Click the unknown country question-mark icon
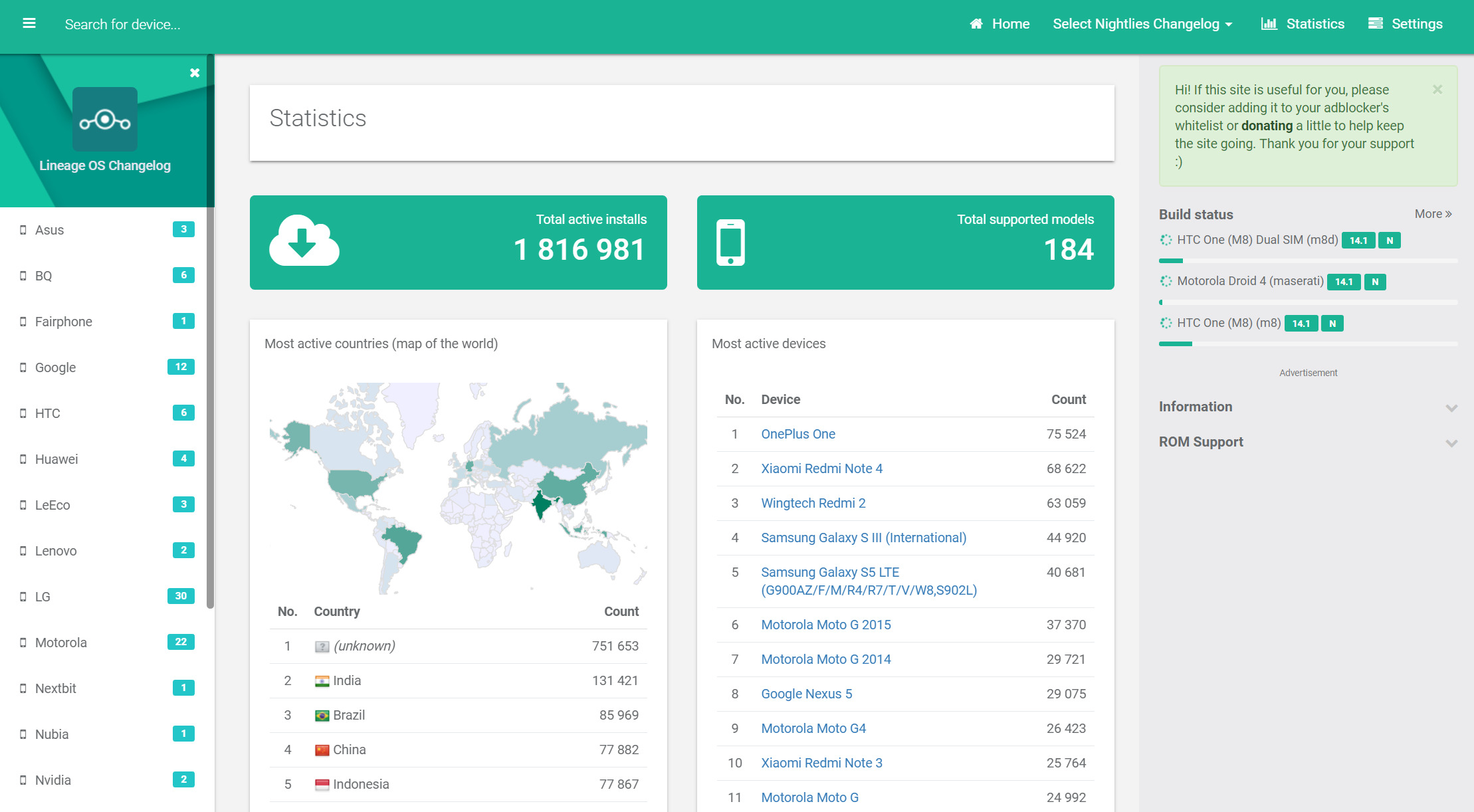1474x812 pixels. pos(322,647)
